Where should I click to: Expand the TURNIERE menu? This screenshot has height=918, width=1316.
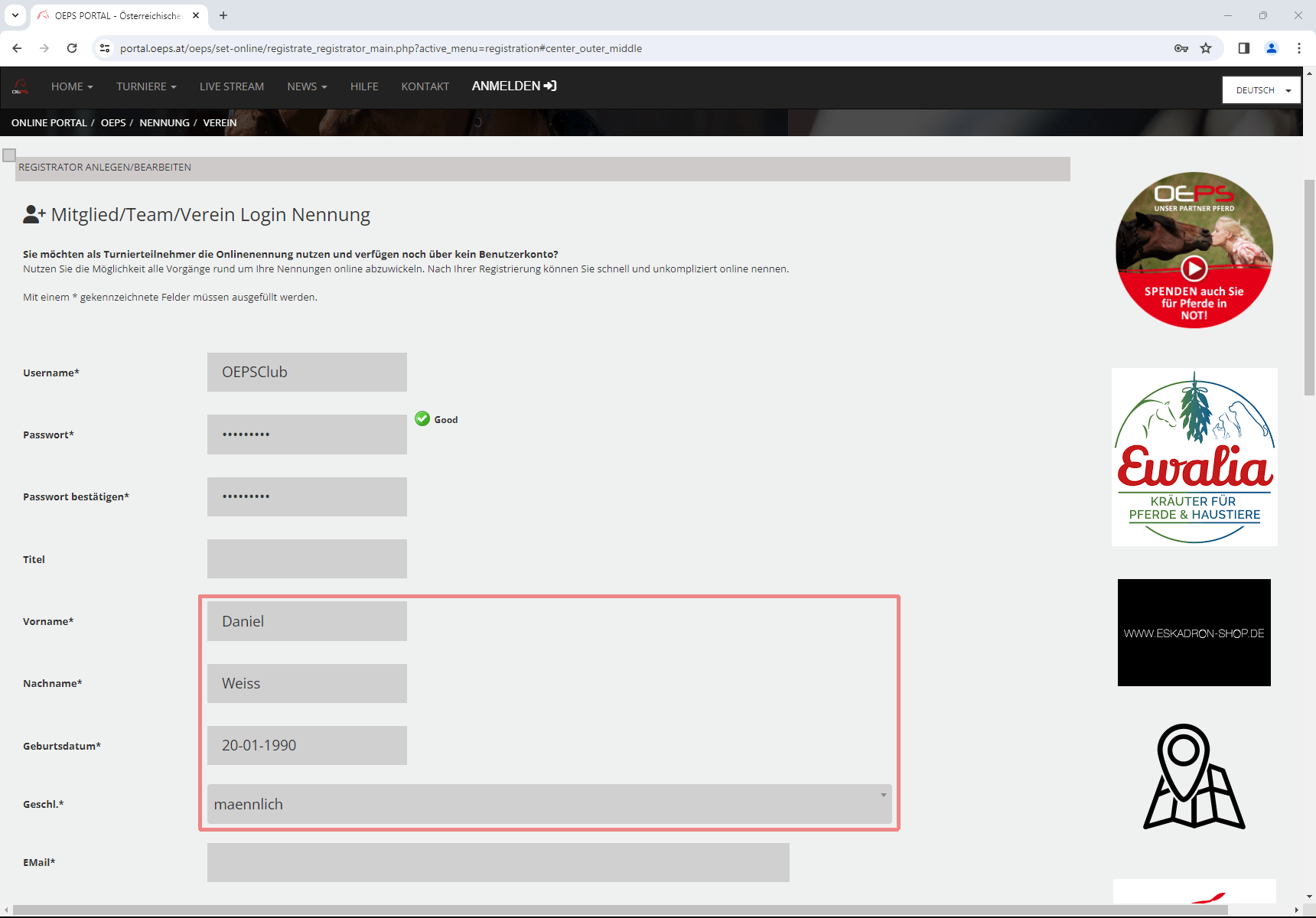tap(146, 86)
